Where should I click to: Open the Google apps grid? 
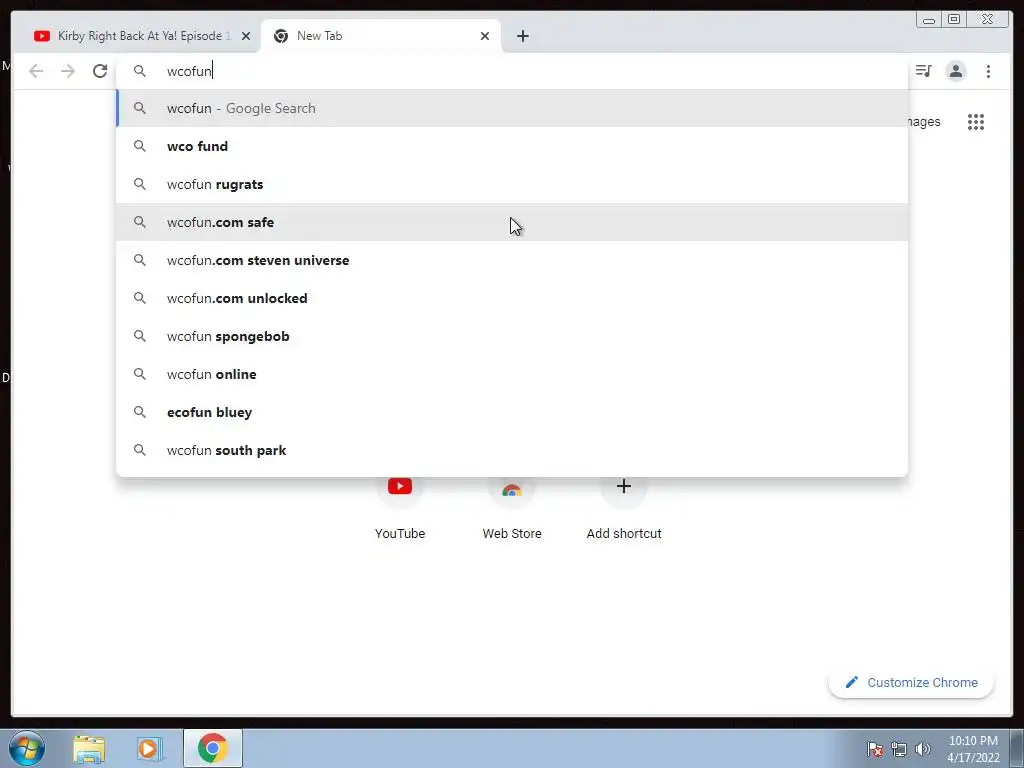976,121
